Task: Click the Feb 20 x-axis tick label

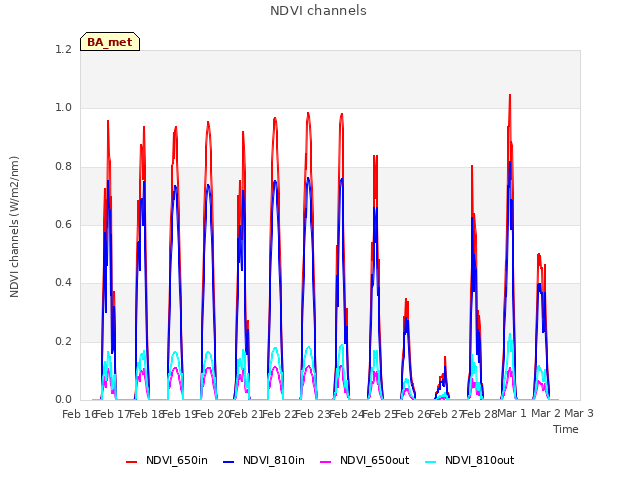Action: pyautogui.click(x=213, y=414)
